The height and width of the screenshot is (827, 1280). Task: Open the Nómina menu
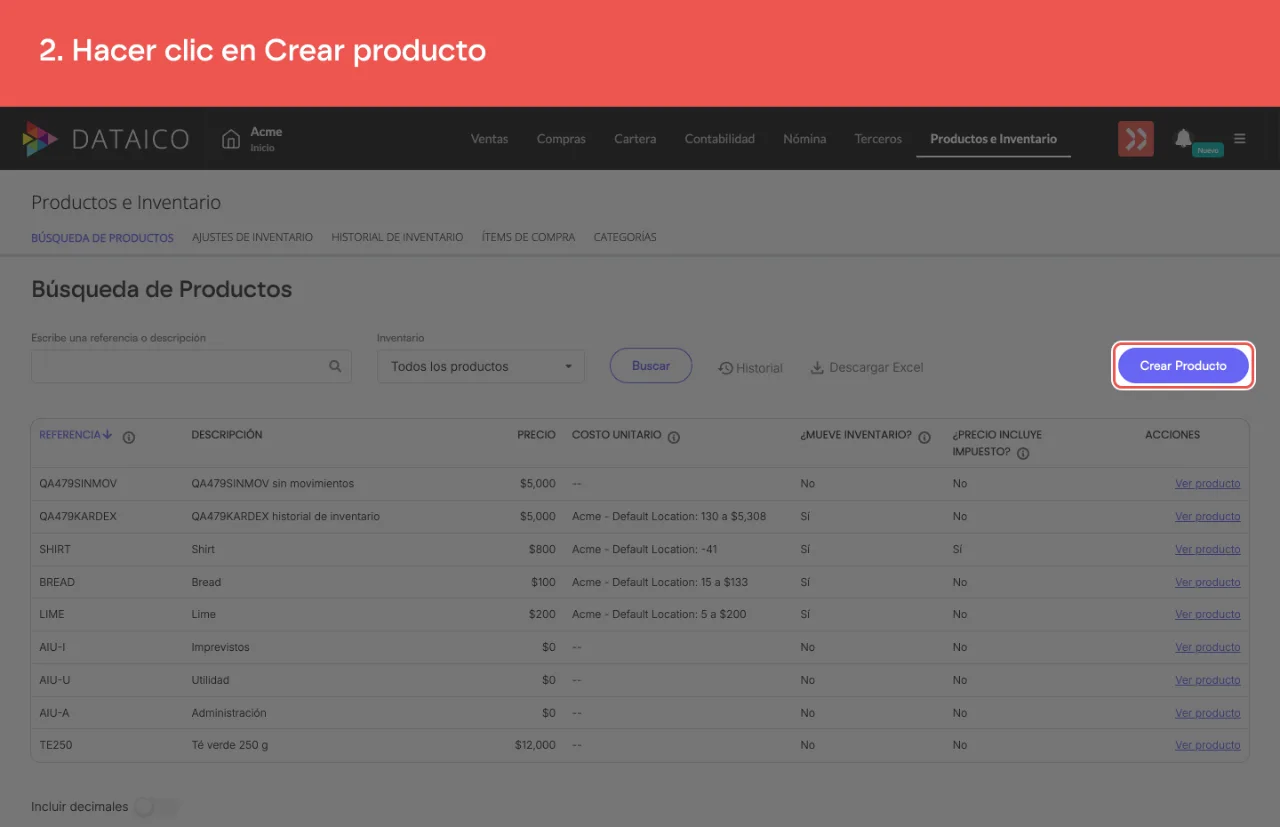tap(805, 139)
